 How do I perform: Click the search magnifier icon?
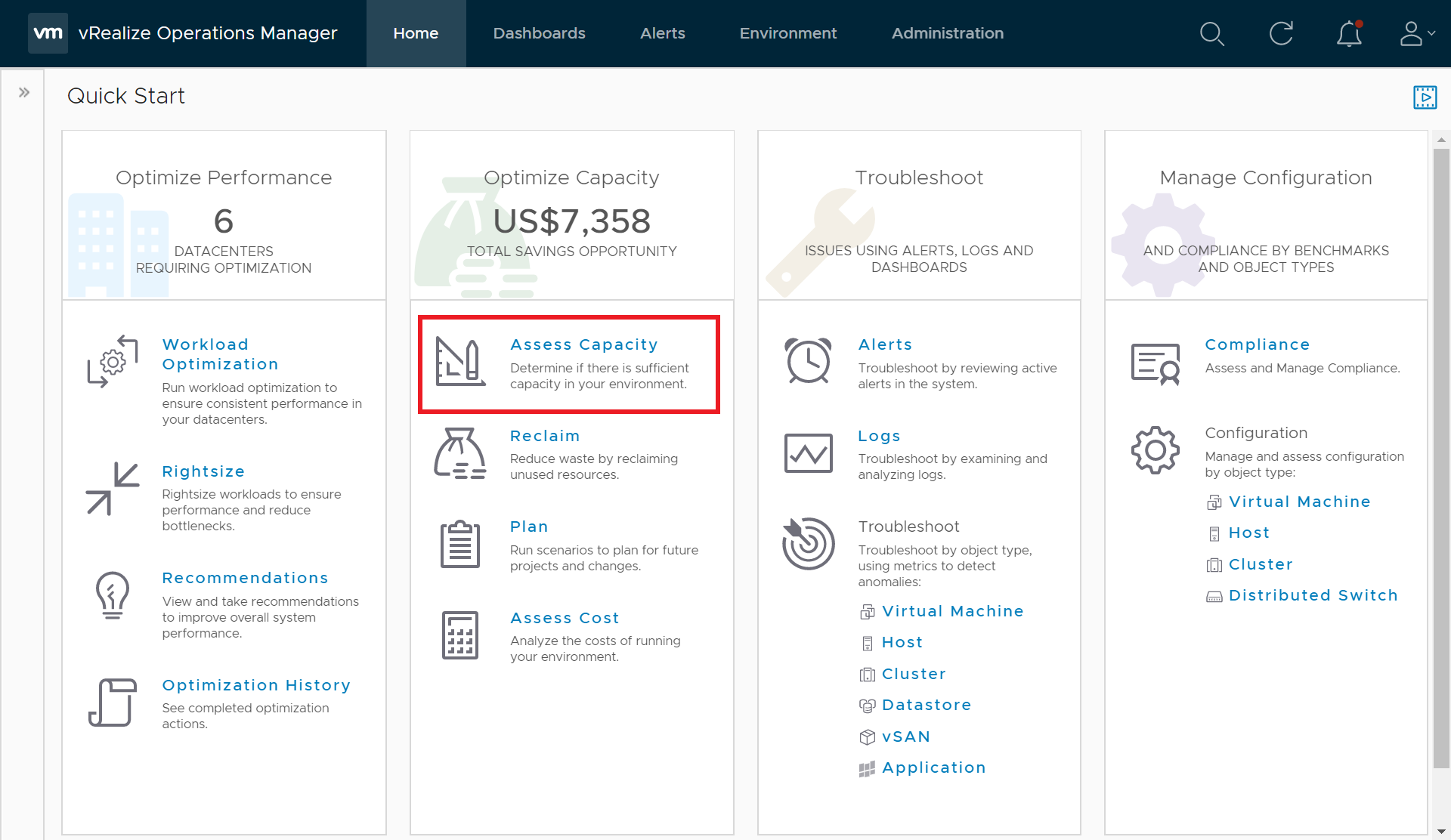coord(1212,34)
